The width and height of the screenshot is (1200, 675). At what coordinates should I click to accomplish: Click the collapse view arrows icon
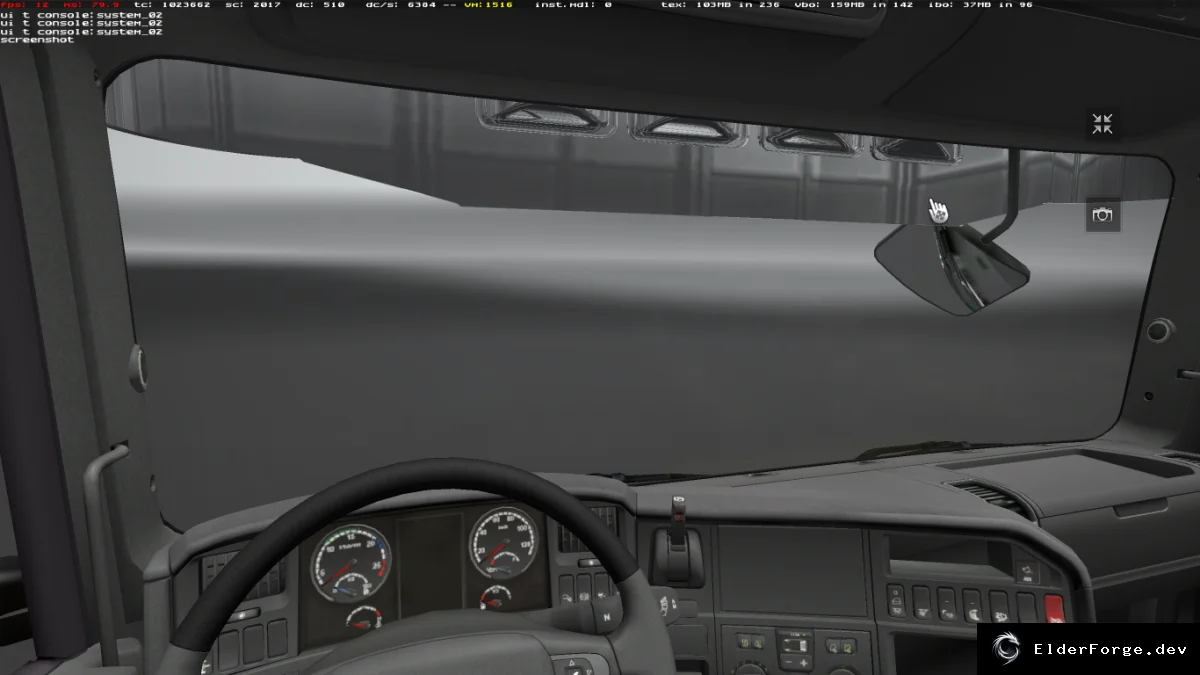pyautogui.click(x=1102, y=124)
